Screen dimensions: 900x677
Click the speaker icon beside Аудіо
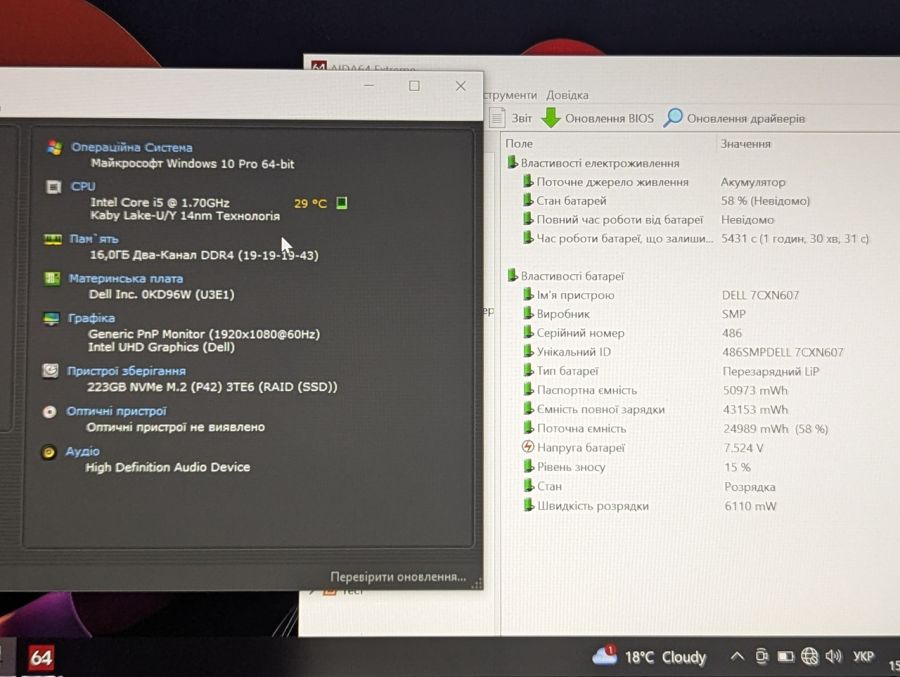(x=49, y=452)
